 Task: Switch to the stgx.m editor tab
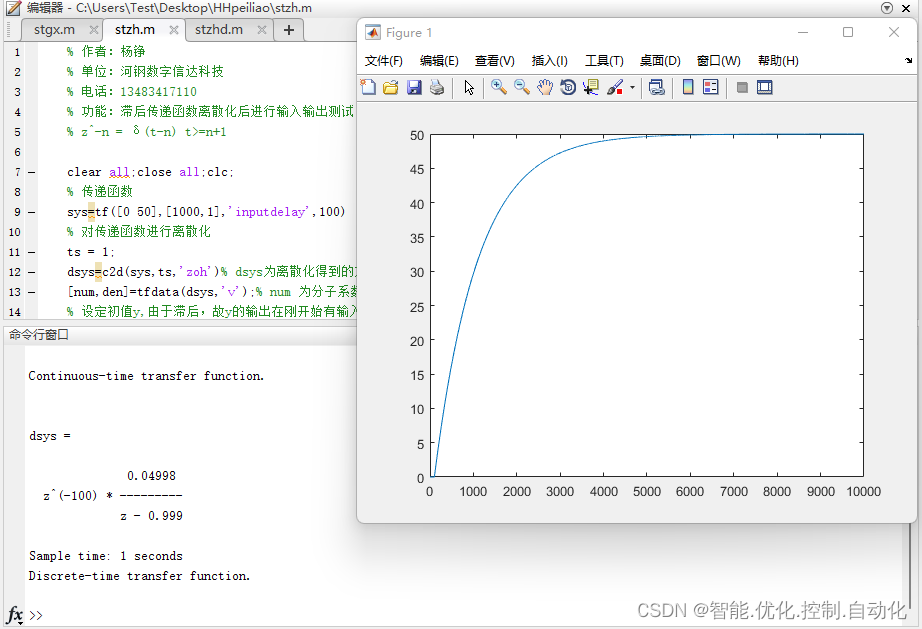pos(54,30)
